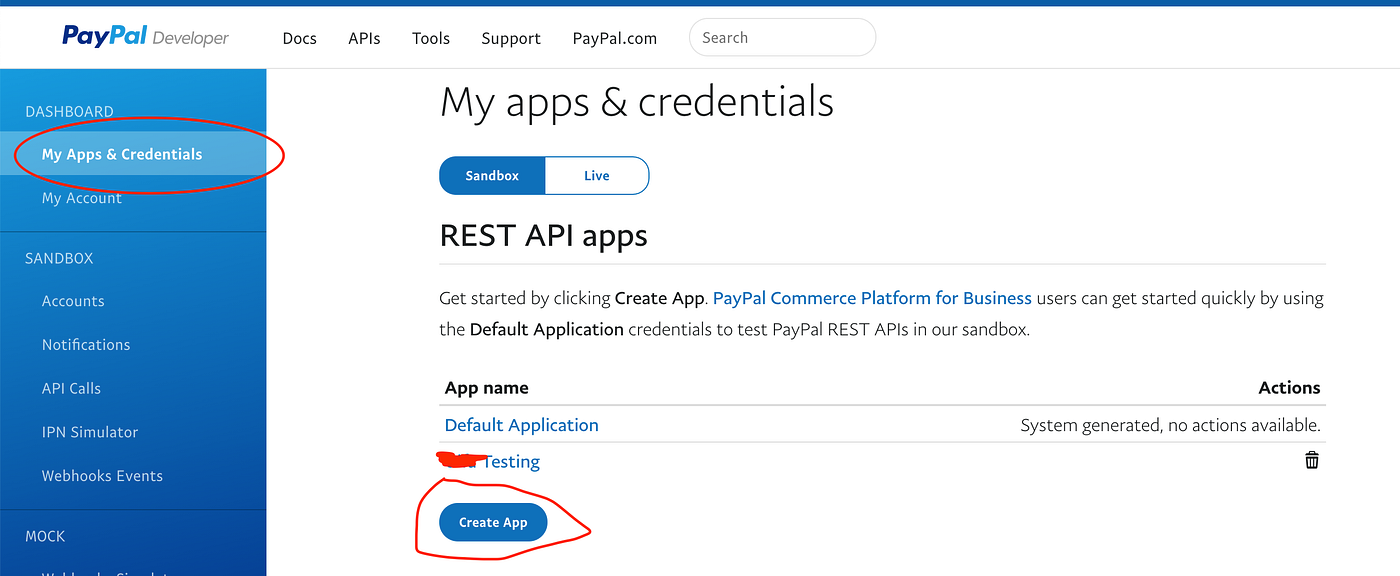1400x576 pixels.
Task: Open sandbox Accounts in sidebar
Action: 73,301
